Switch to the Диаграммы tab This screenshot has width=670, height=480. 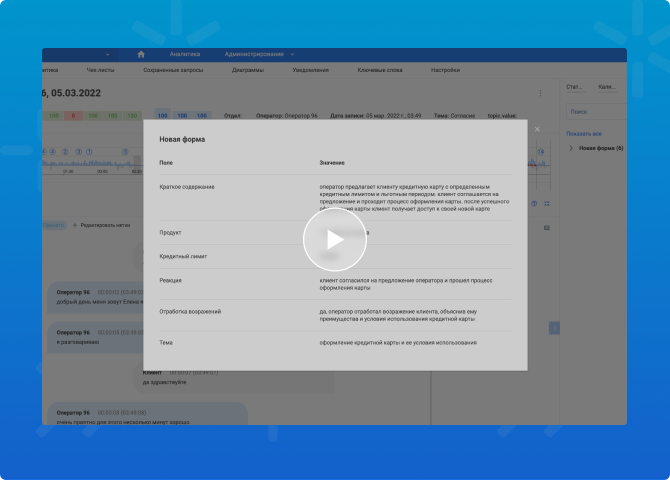click(248, 71)
